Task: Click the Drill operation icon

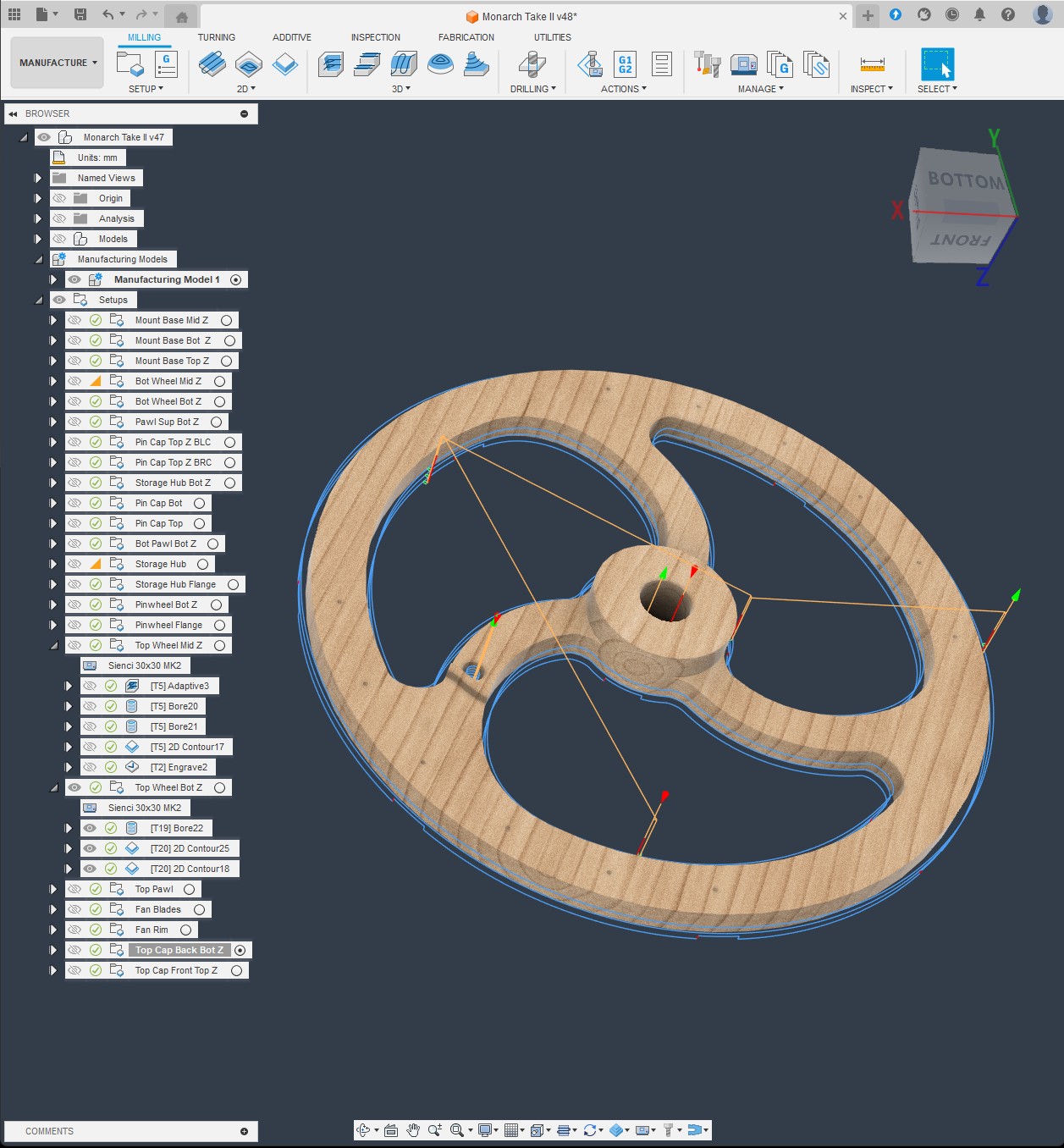Action: click(x=532, y=64)
